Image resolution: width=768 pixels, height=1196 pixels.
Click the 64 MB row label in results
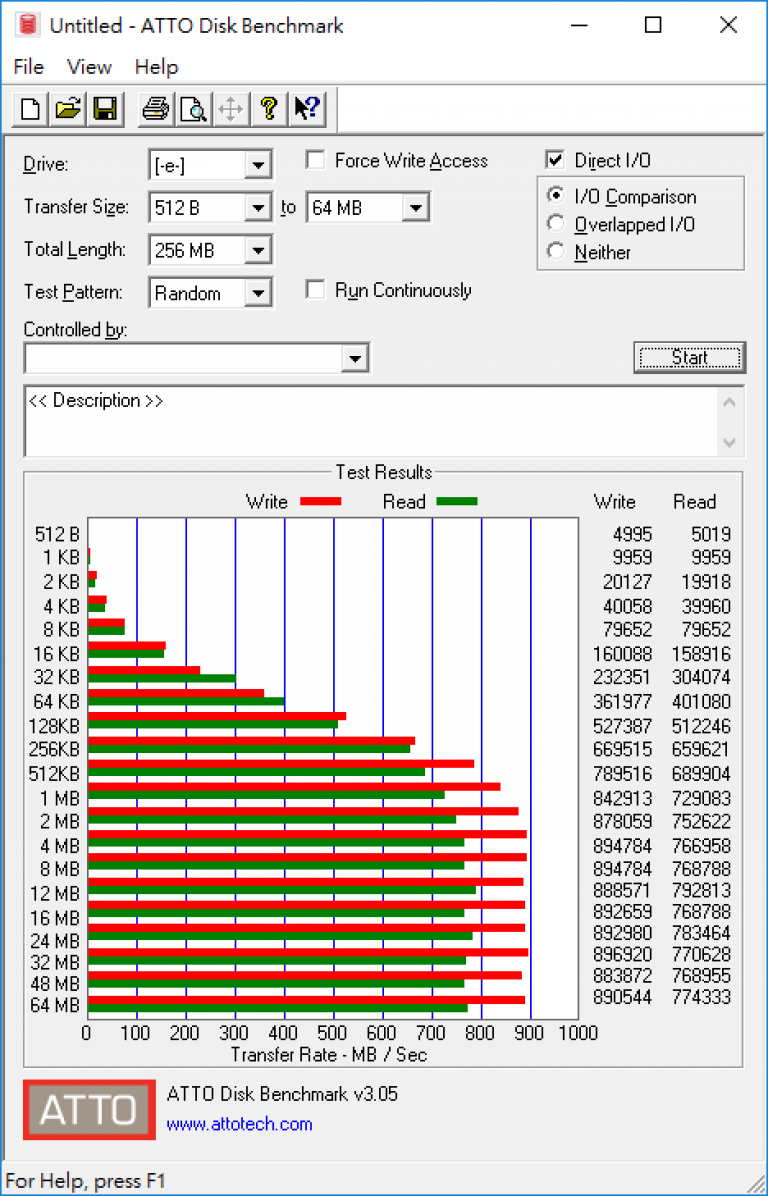tap(55, 1005)
